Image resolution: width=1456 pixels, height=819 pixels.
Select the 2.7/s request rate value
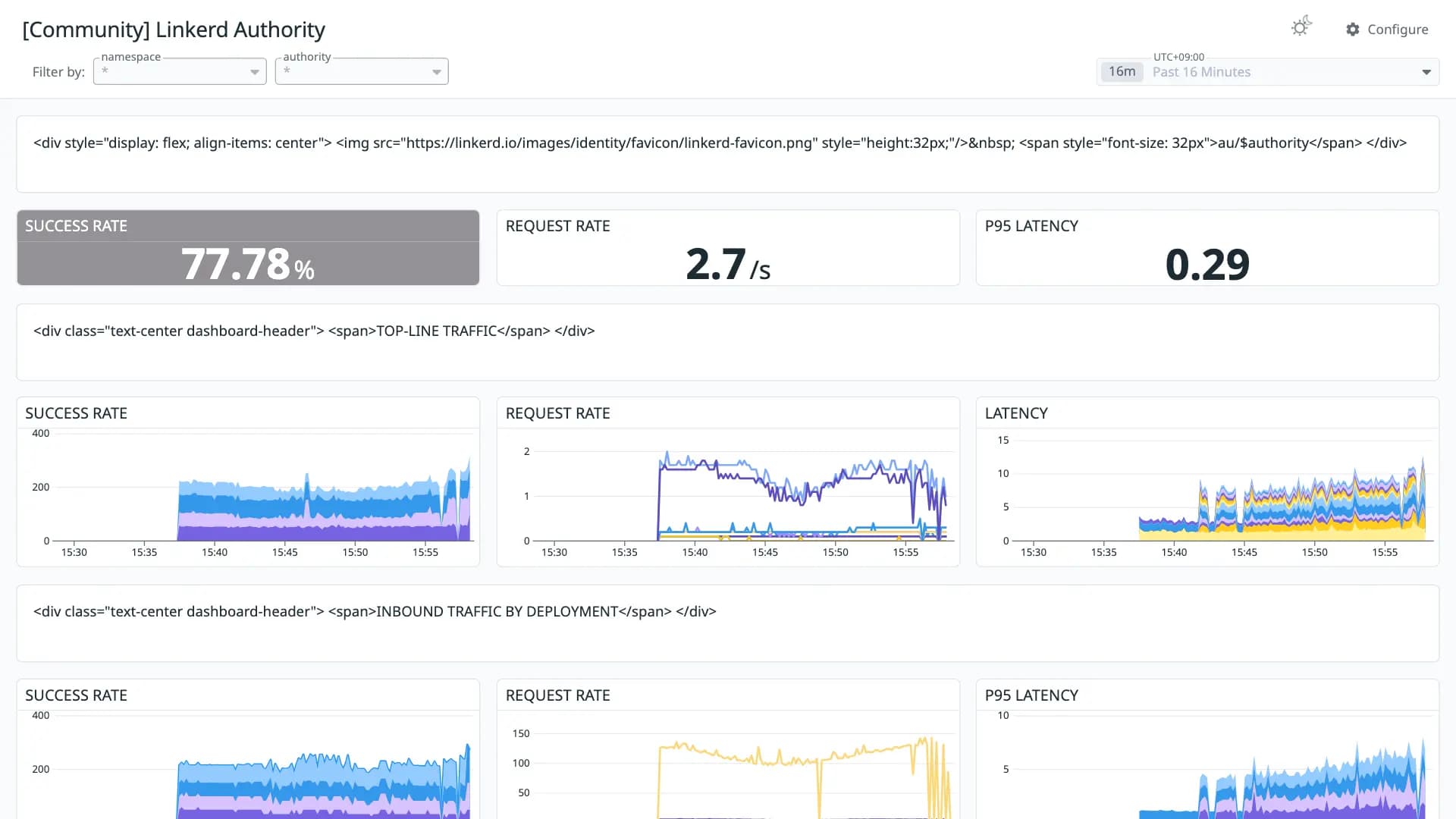pyautogui.click(x=728, y=265)
